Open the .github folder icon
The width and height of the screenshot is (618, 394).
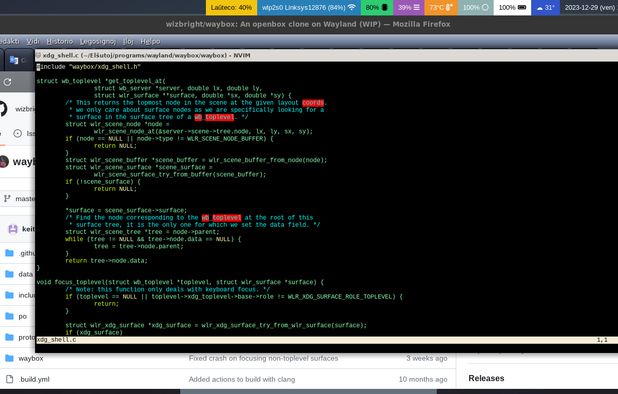point(9,253)
